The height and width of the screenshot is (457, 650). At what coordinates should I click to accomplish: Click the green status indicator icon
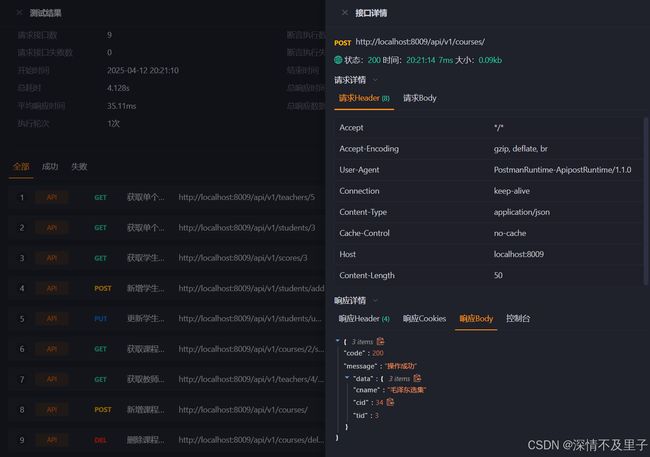click(338, 60)
